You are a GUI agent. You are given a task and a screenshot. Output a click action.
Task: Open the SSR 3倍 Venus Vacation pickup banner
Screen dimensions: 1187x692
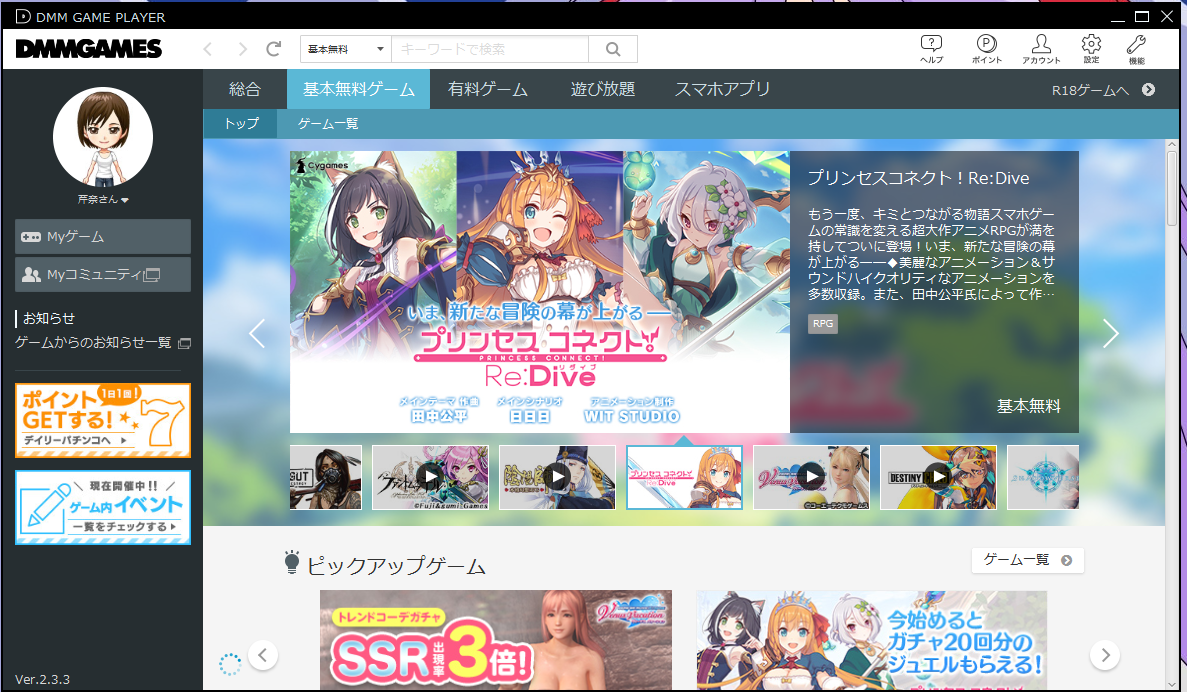(x=496, y=641)
